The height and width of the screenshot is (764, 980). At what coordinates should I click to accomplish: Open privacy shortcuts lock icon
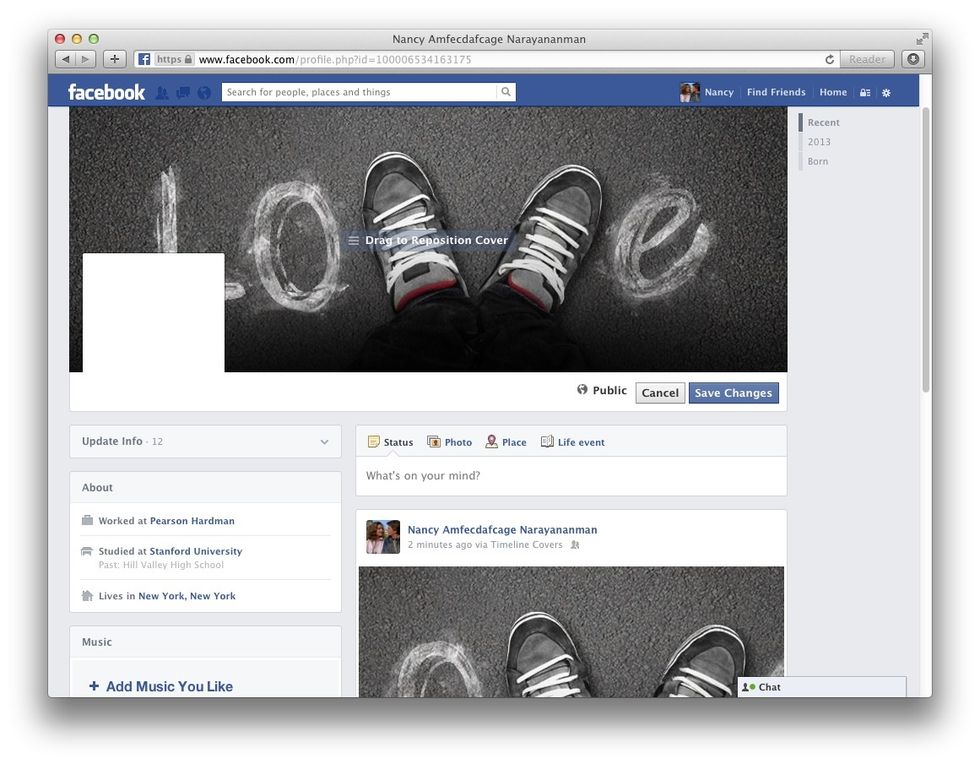tap(865, 93)
